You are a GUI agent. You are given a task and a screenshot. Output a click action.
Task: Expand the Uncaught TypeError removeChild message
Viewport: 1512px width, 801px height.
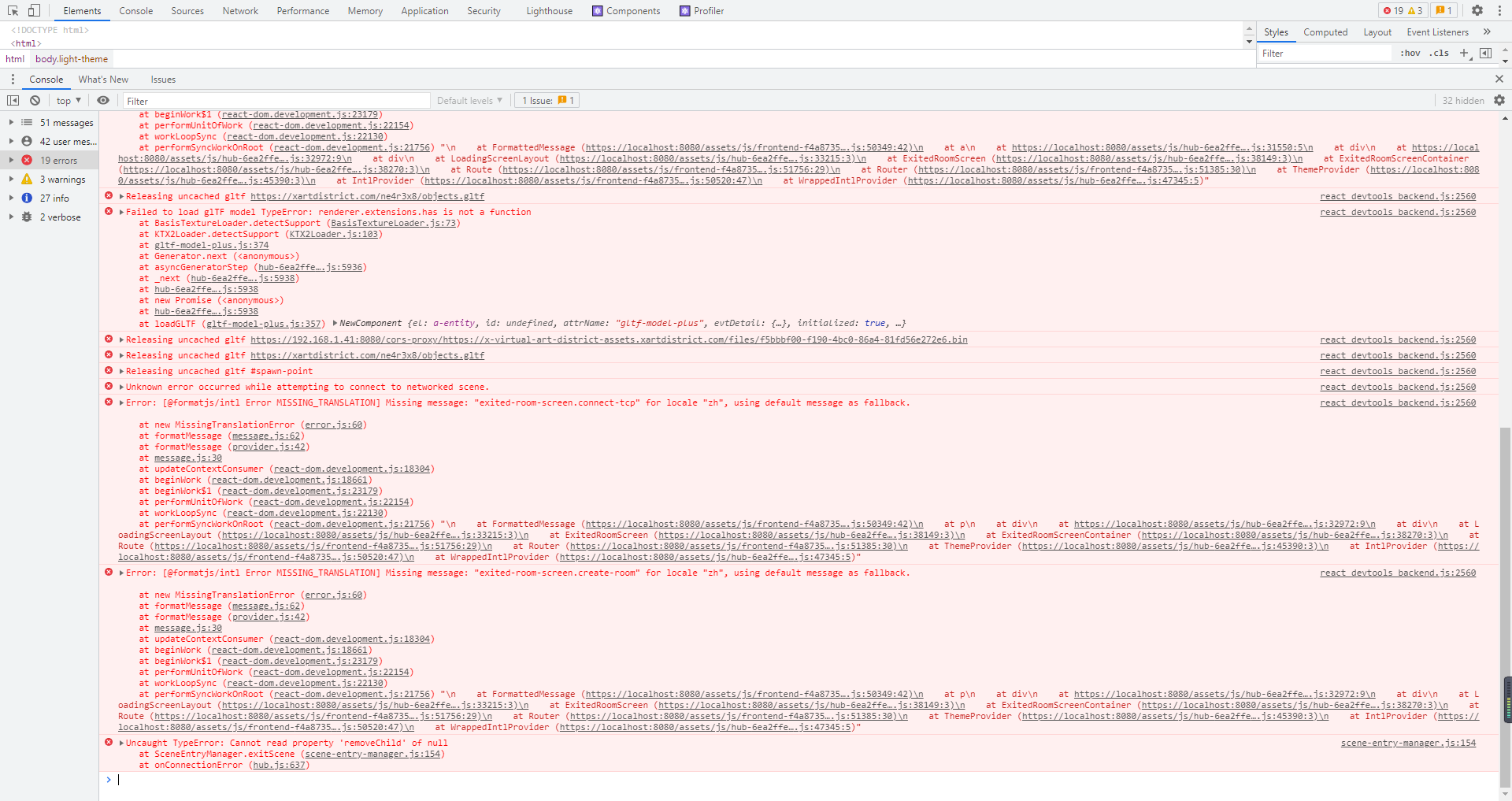pos(122,743)
